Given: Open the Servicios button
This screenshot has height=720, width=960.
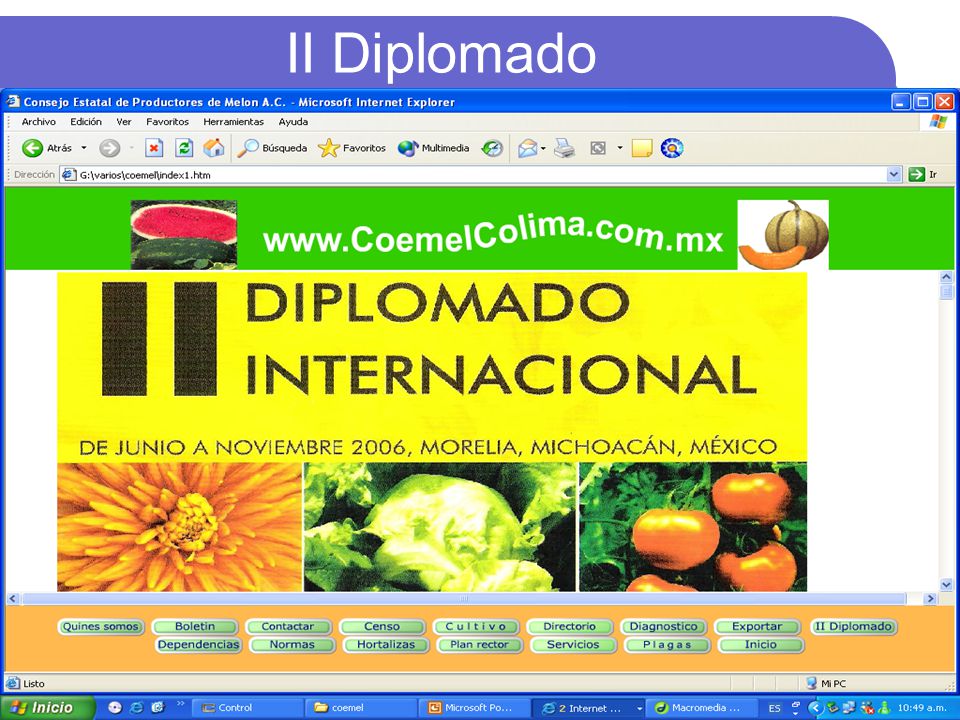Looking at the screenshot, I should 573,645.
